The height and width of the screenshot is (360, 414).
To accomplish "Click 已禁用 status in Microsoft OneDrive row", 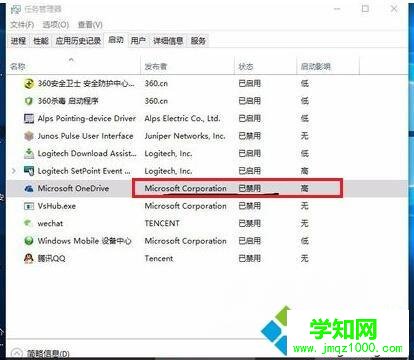I will (x=250, y=188).
